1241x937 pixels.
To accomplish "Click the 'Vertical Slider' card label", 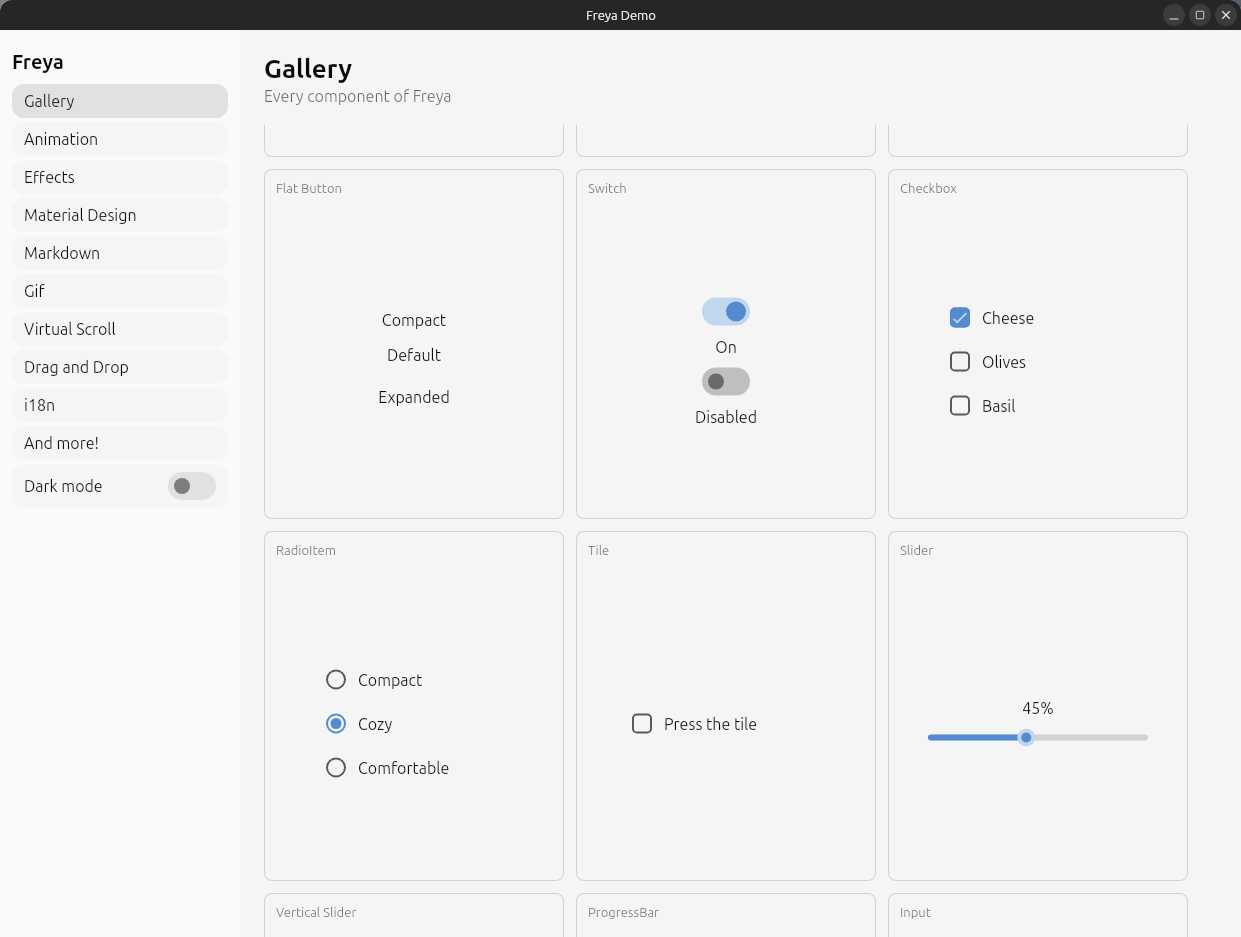I will pyautogui.click(x=316, y=912).
